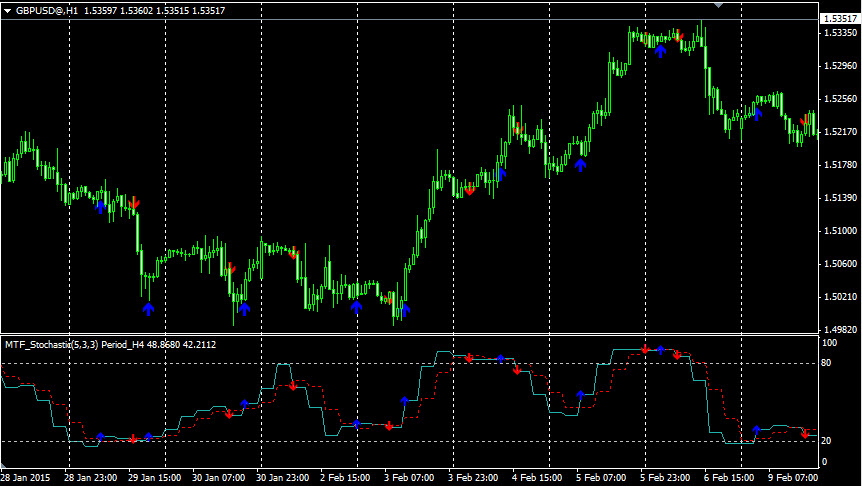
Task: Click the 5 Feb 23:00 time label
Action: (665, 477)
